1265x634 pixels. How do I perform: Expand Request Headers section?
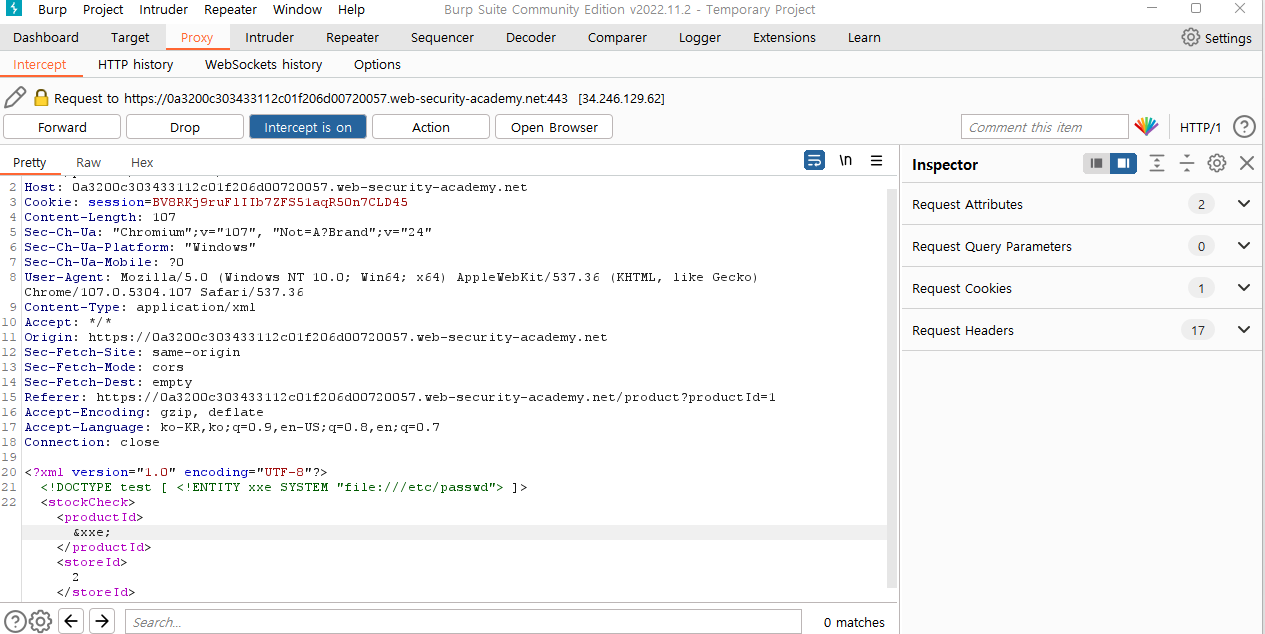(1244, 330)
